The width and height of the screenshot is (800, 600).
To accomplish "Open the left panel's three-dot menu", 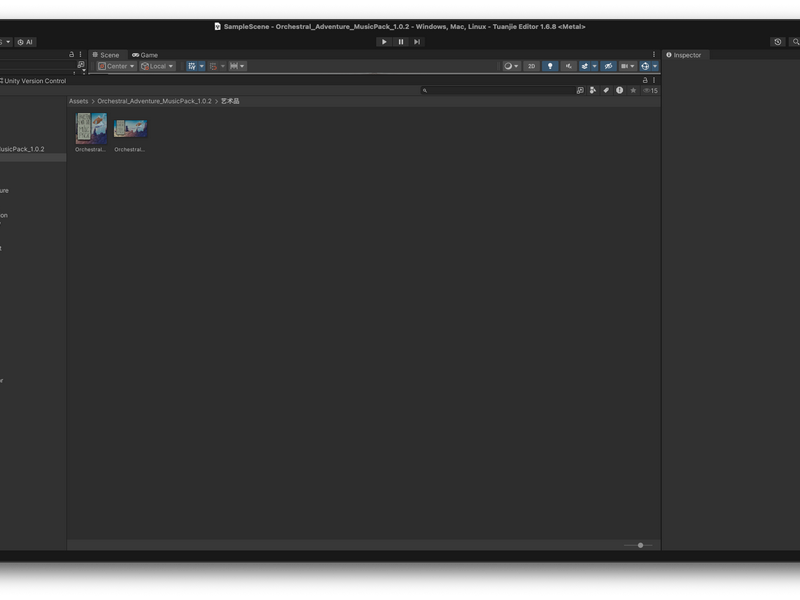I will pos(80,54).
